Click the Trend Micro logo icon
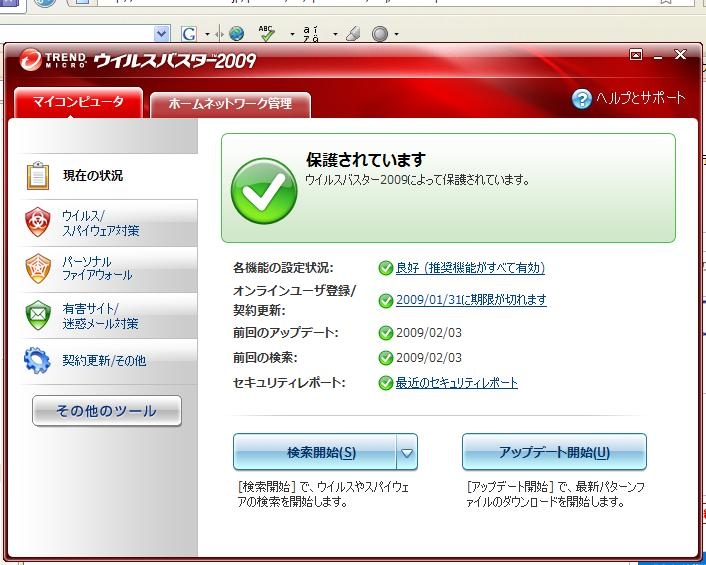Viewport: 706px width, 565px height. pyautogui.click(x=30, y=59)
